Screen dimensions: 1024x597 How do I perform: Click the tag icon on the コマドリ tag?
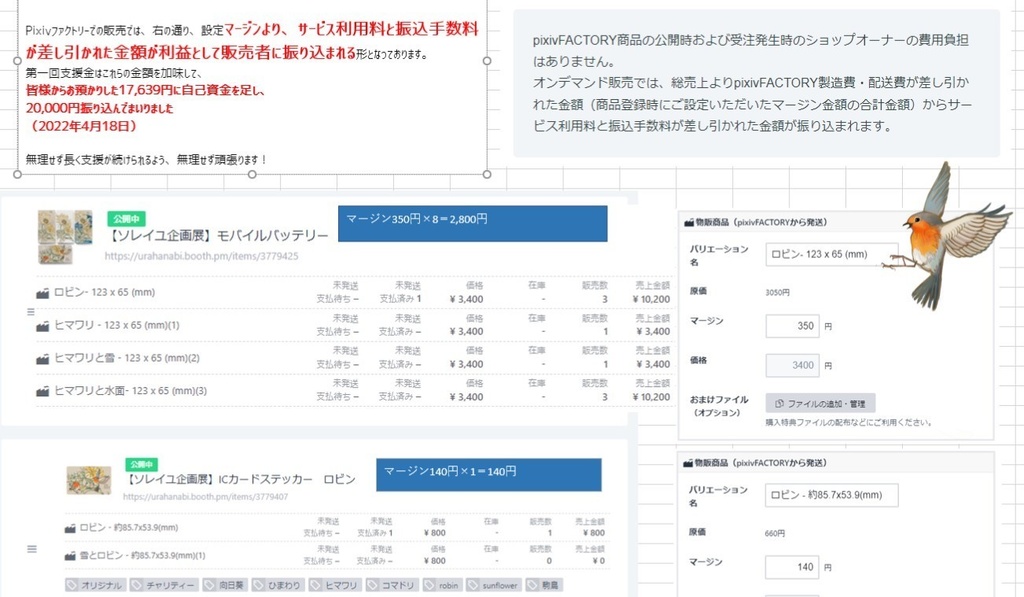(371, 584)
